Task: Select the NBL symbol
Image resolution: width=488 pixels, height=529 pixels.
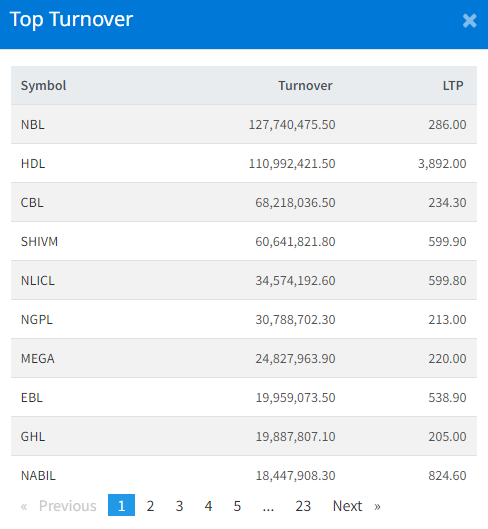Action: (x=33, y=124)
